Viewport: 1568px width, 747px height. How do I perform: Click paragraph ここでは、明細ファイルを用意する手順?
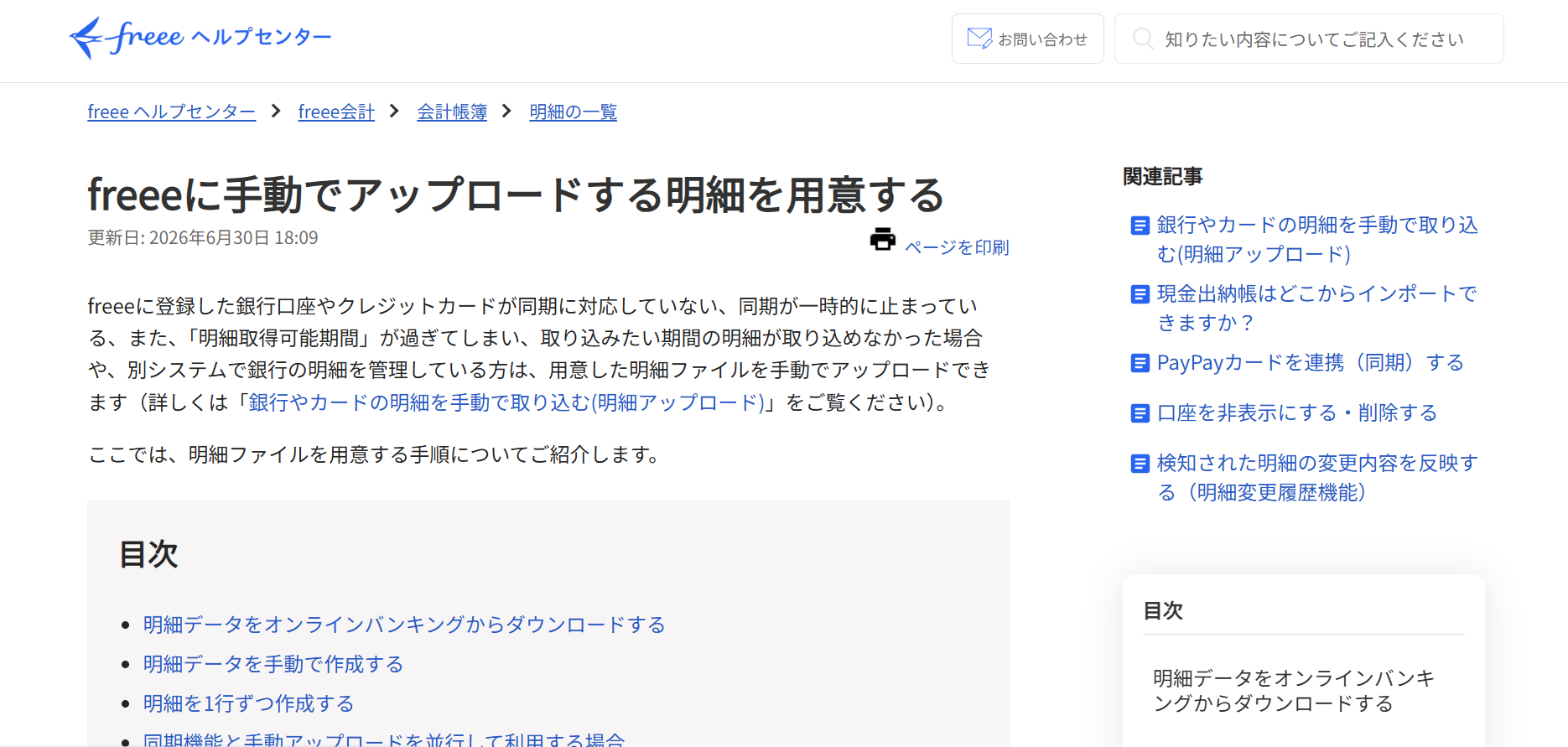[x=376, y=454]
